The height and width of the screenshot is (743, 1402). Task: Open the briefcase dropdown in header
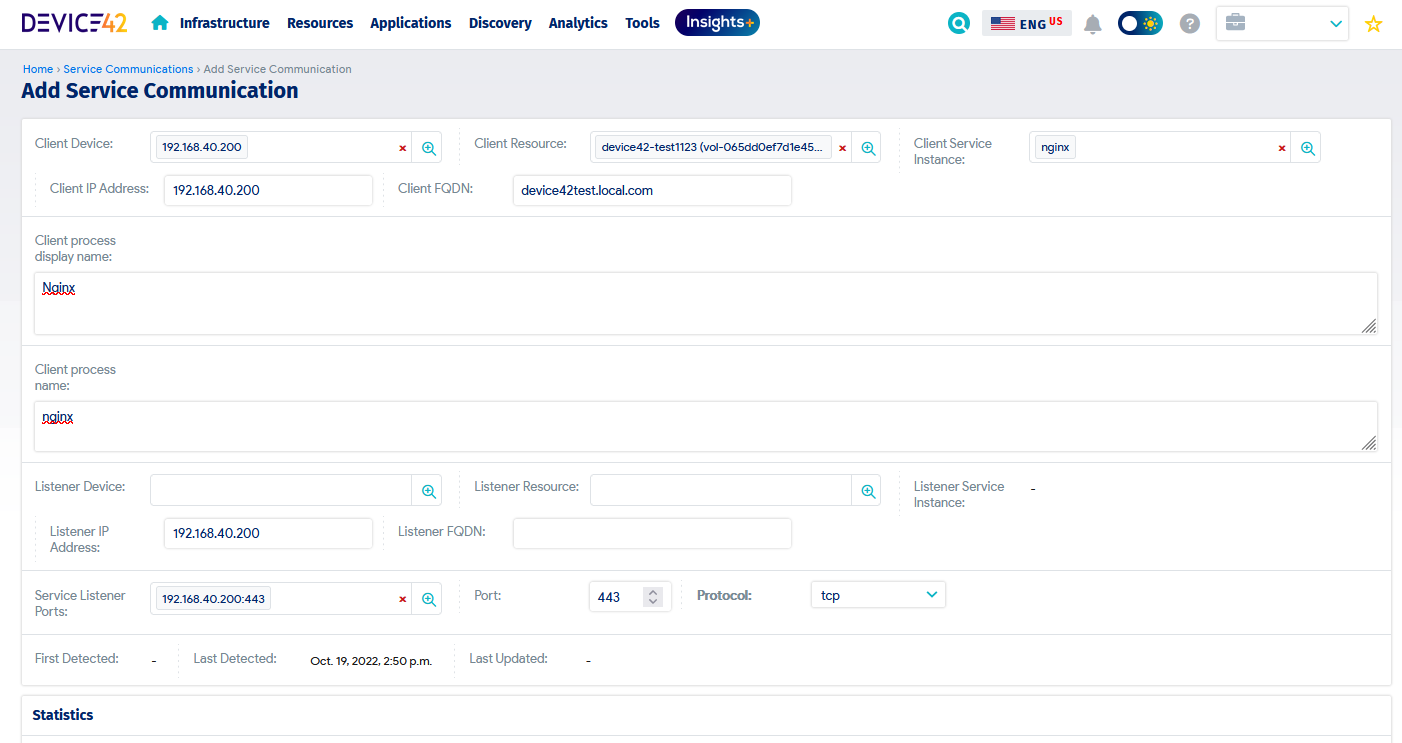[x=1282, y=23]
